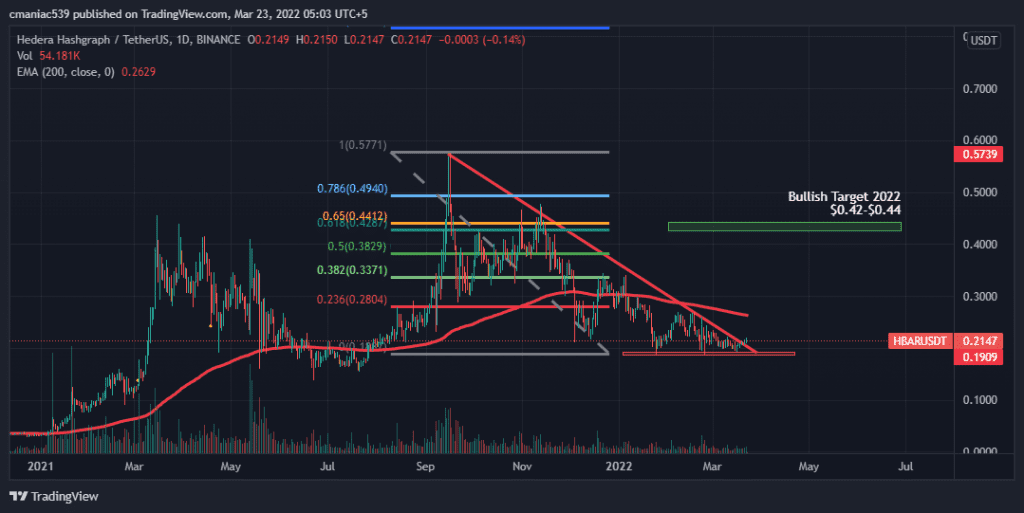The image size is (1024, 513).
Task: Select the red support zone rectangle
Action: tap(709, 354)
